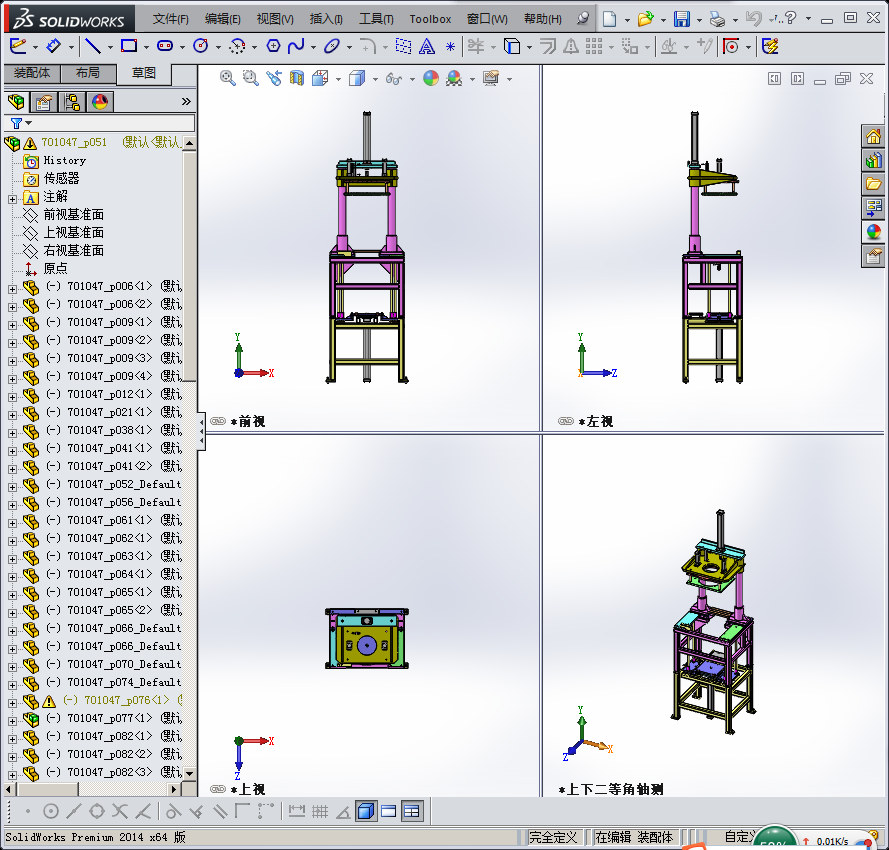889x850 pixels.
Task: Expand the panel tabs with double chevron
Action: pyautogui.click(x=186, y=102)
